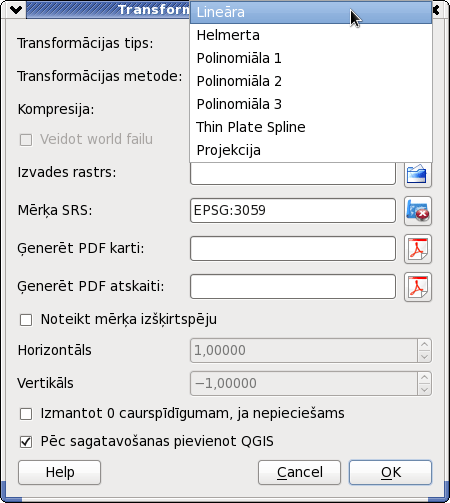The width and height of the screenshot is (450, 503).
Task: Choose Projekcija transformation type
Action: (x=311, y=150)
